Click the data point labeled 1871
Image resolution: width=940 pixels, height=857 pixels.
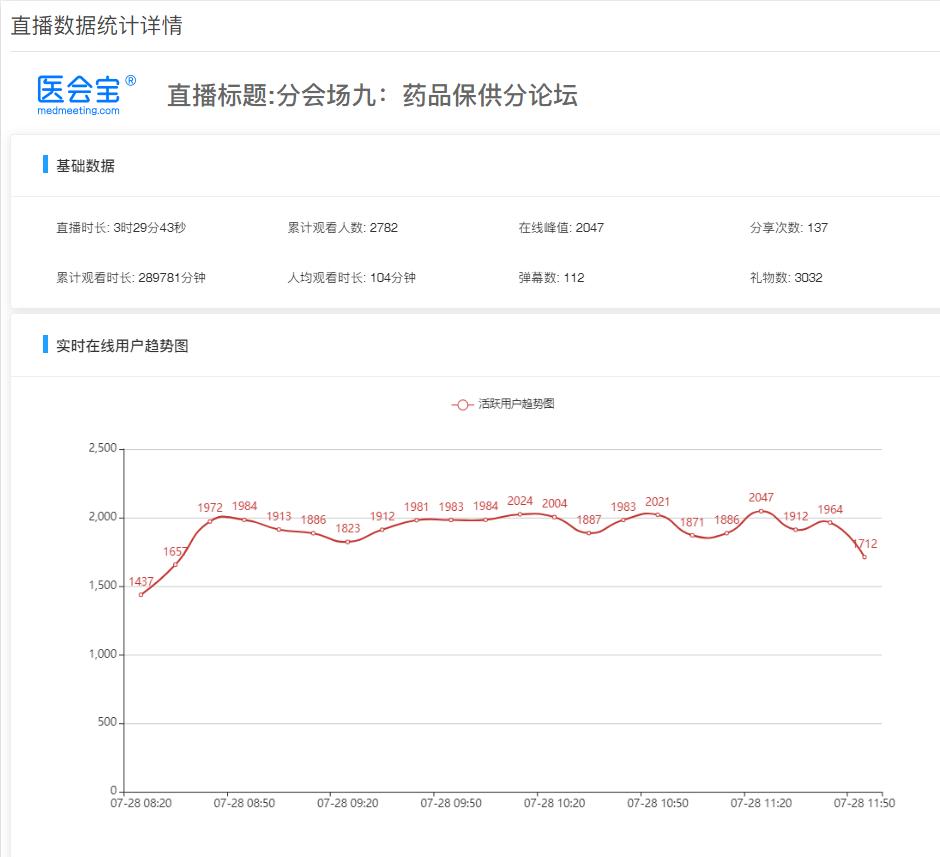point(692,535)
